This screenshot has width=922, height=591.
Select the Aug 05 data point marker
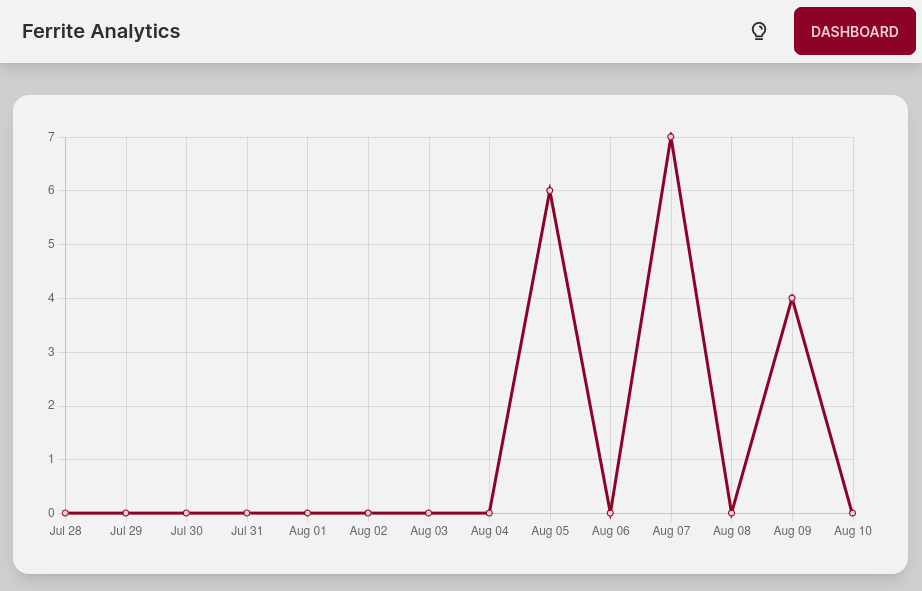point(548,189)
